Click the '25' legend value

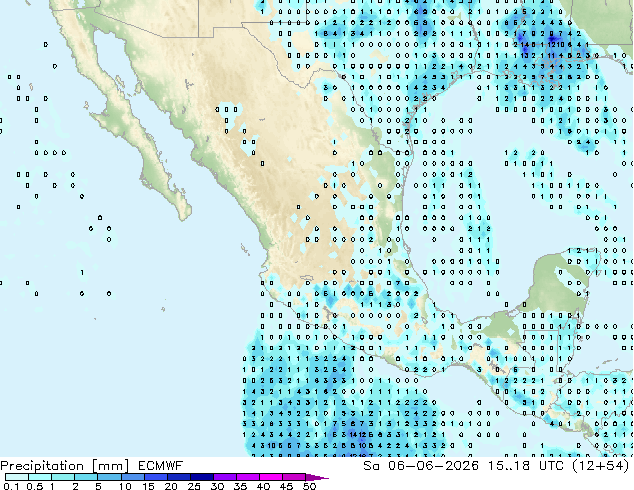coord(194,486)
